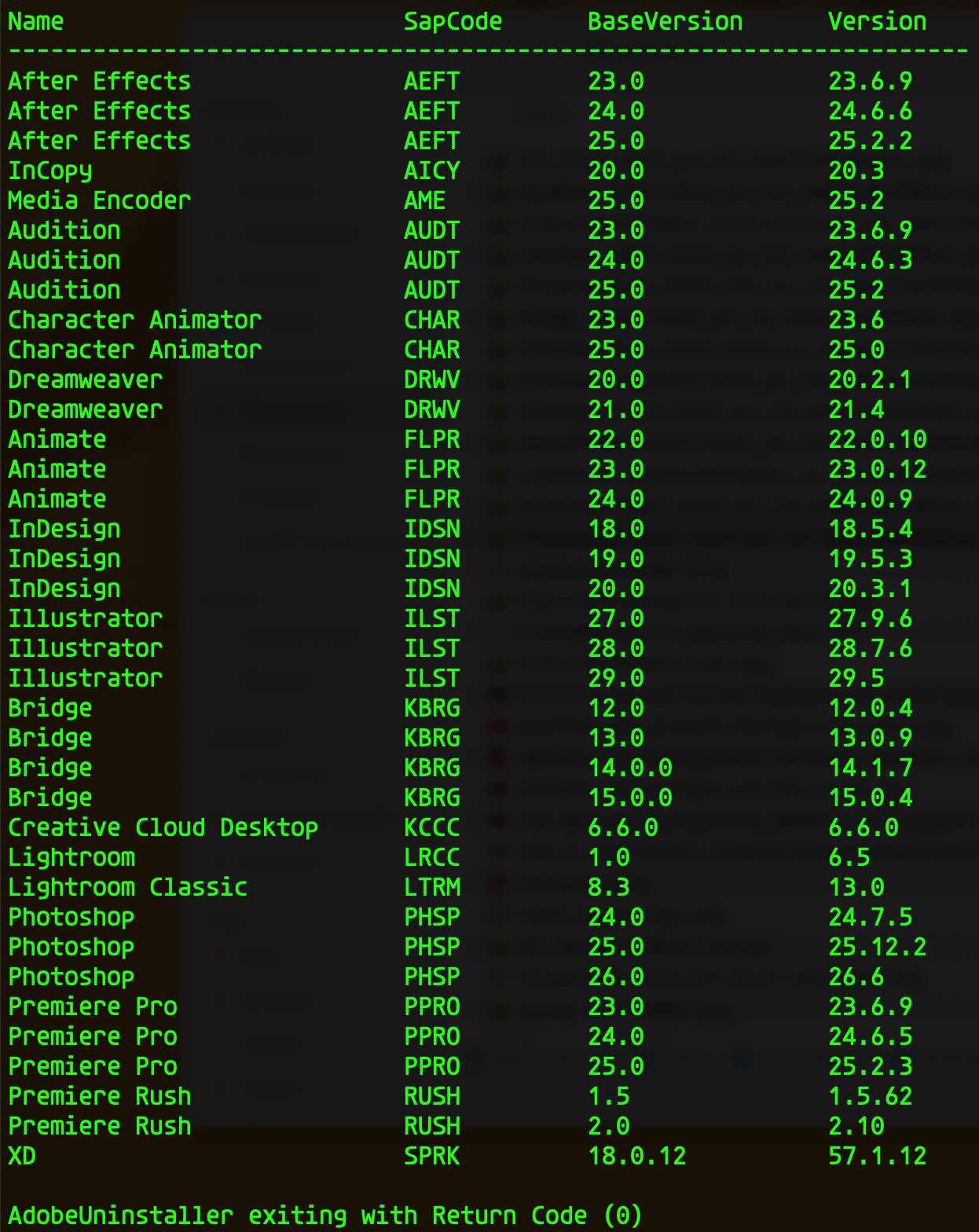
Task: Select Creative Cloud Desktop version 6.6.0
Action: pyautogui.click(x=863, y=827)
